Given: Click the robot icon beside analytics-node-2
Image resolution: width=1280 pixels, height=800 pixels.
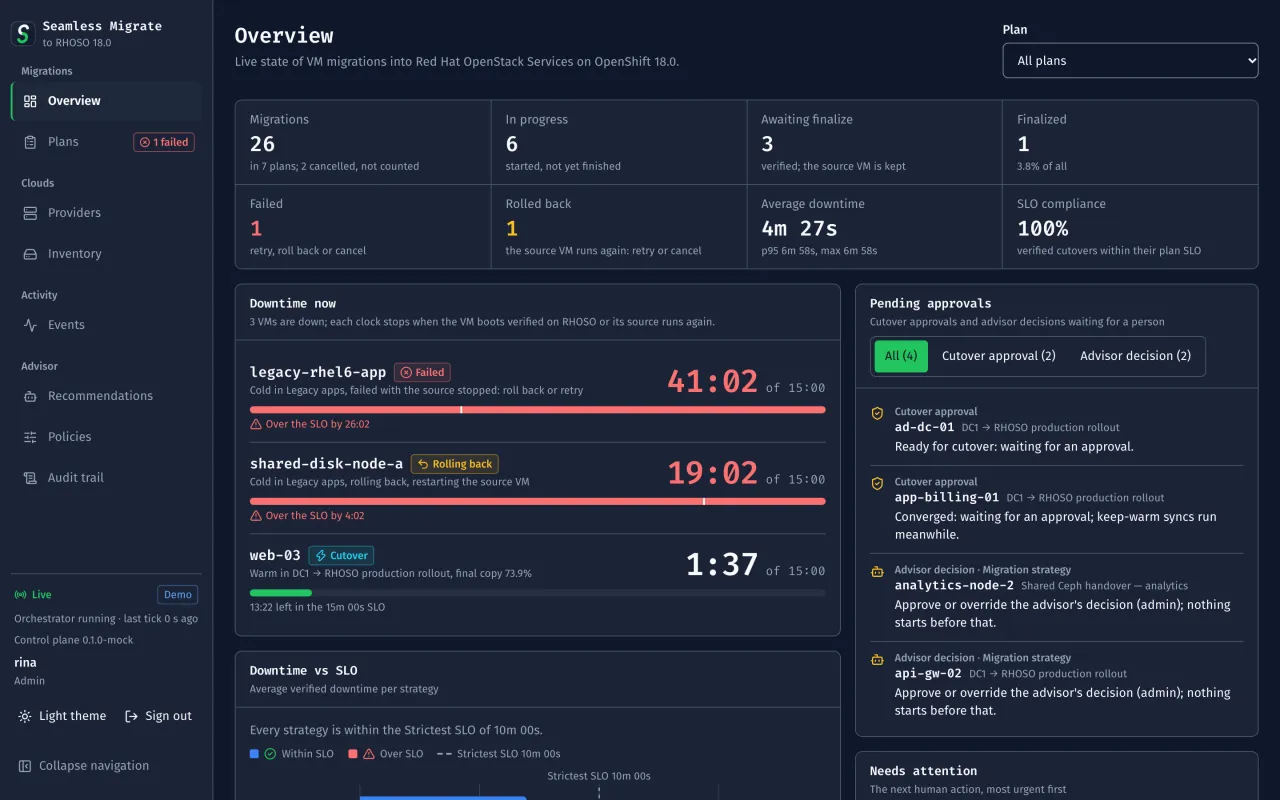Looking at the screenshot, I should [877, 570].
